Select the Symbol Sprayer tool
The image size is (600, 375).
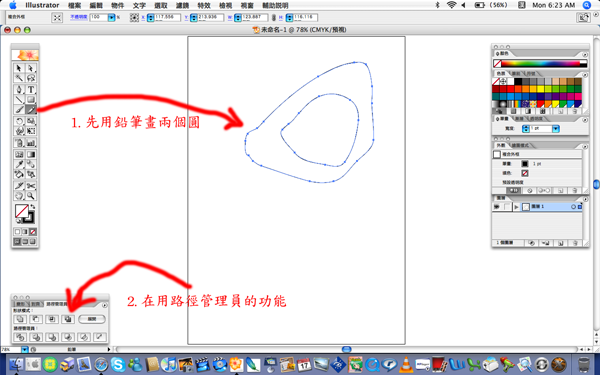[x=19, y=143]
